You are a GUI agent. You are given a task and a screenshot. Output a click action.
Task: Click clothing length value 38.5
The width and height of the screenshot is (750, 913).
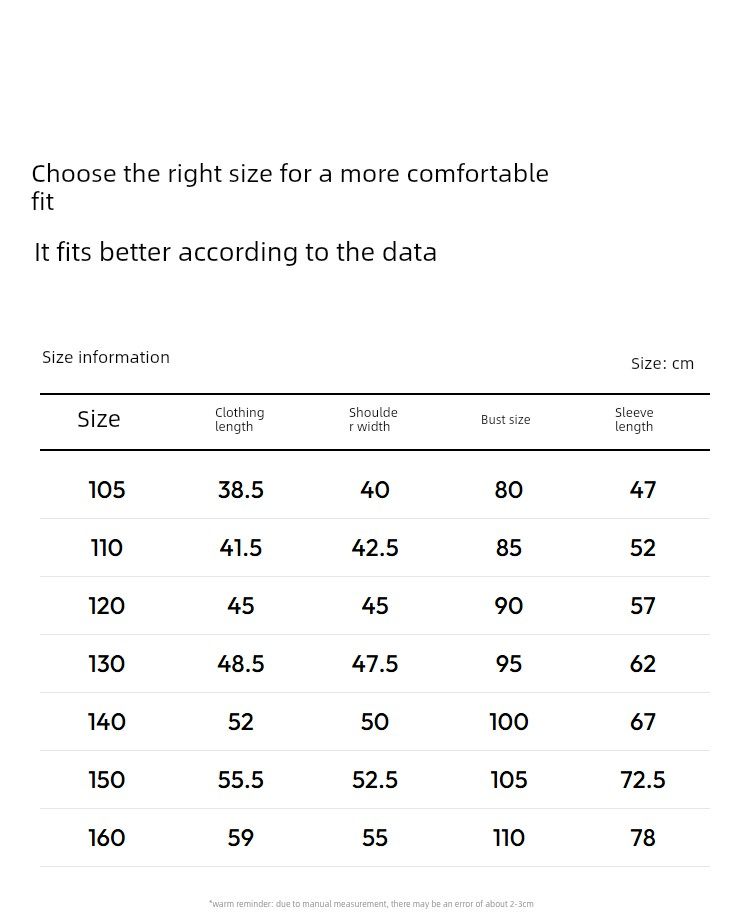click(241, 490)
